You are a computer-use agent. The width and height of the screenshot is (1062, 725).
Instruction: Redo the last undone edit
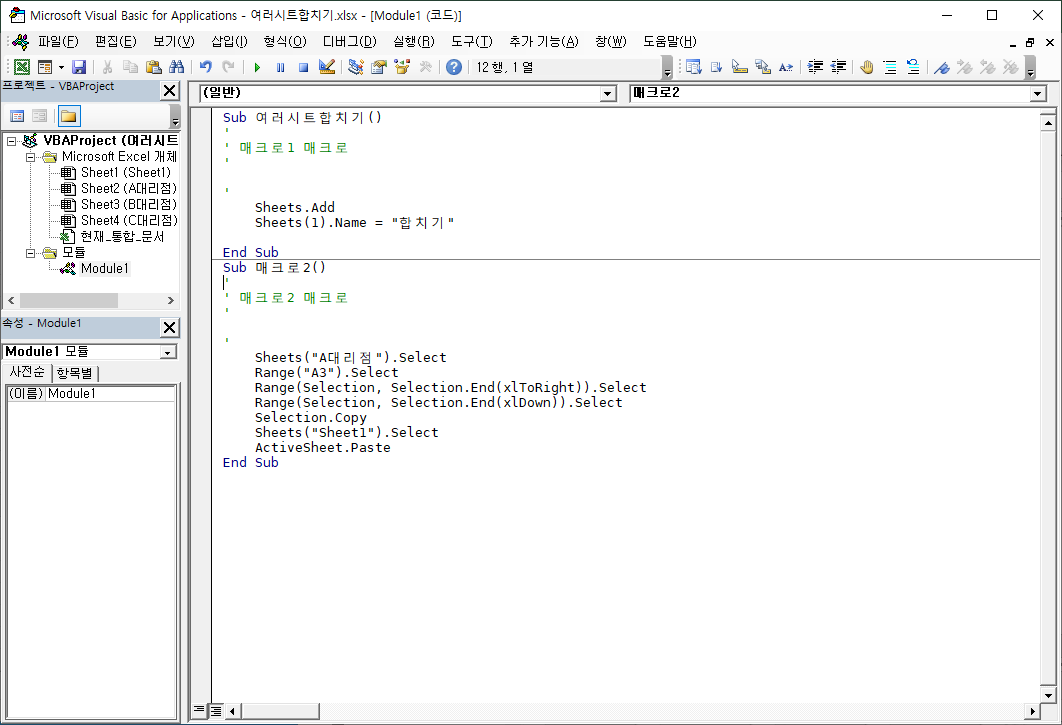click(x=229, y=67)
